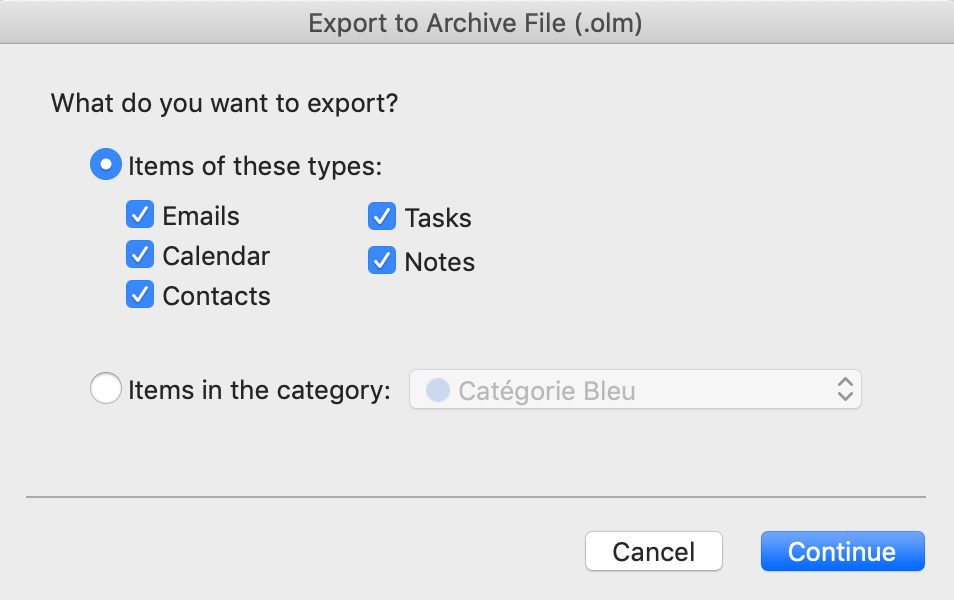Cancel the export dialog
This screenshot has width=954, height=600.
653,551
